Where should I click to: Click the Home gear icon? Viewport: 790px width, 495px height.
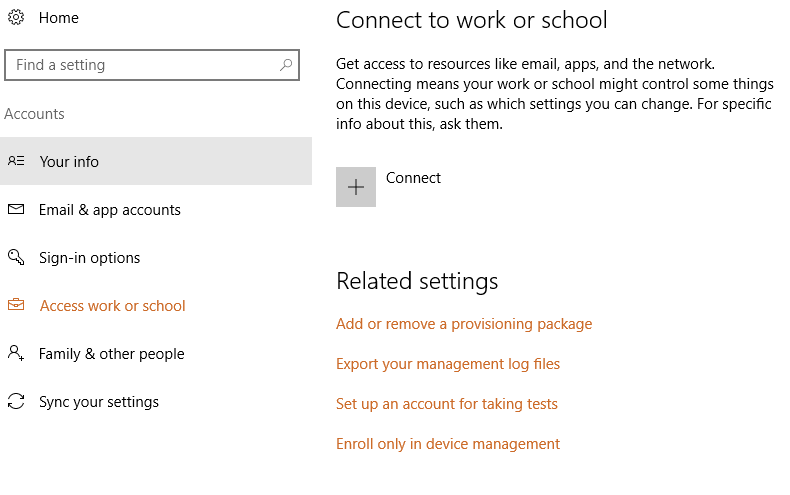point(16,18)
